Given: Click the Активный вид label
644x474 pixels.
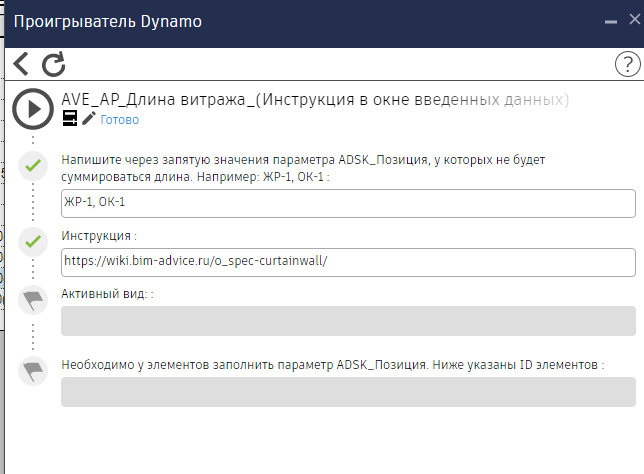Looking at the screenshot, I should (107, 294).
